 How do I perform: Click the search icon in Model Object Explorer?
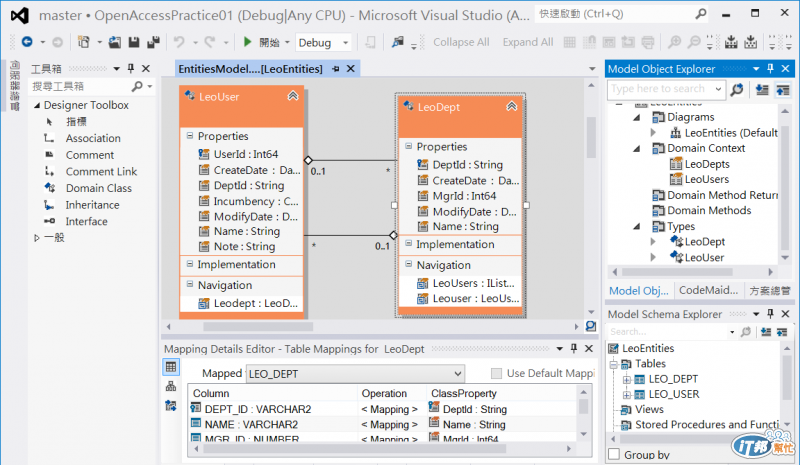coord(737,89)
